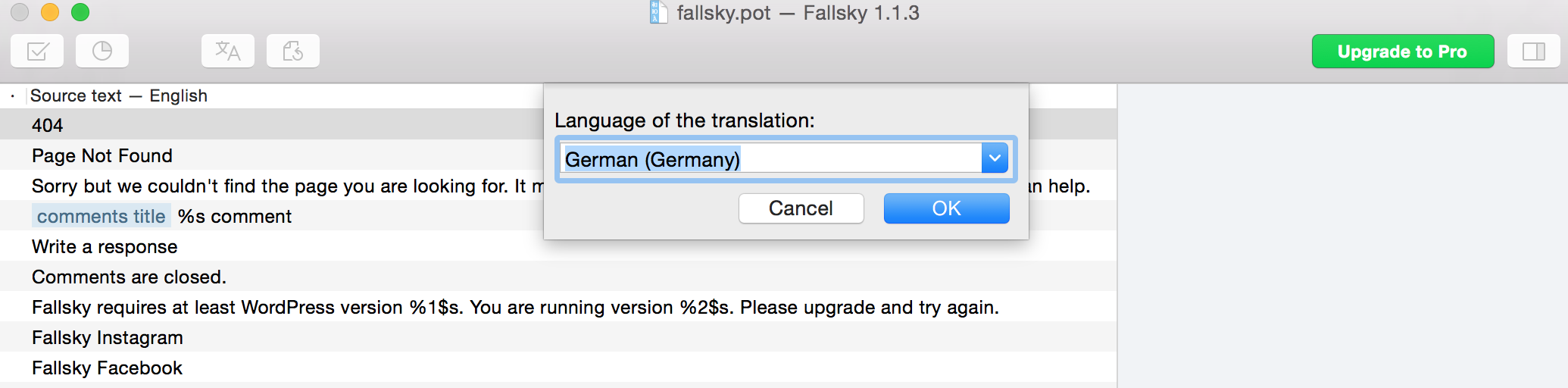Select the "Comments are closed." string

point(129,277)
